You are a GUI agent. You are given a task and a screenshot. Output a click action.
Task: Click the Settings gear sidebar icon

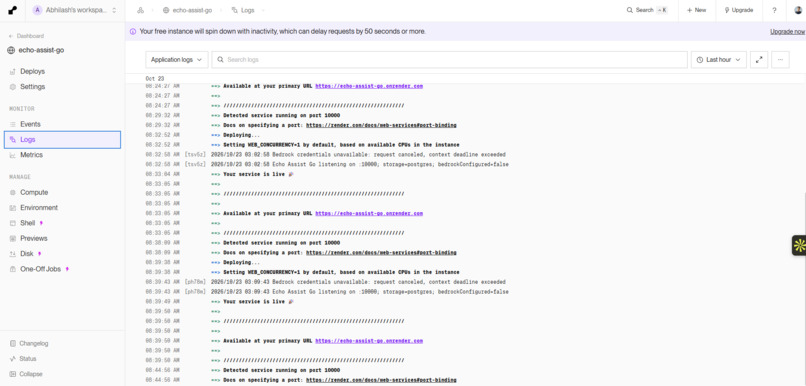[13, 87]
